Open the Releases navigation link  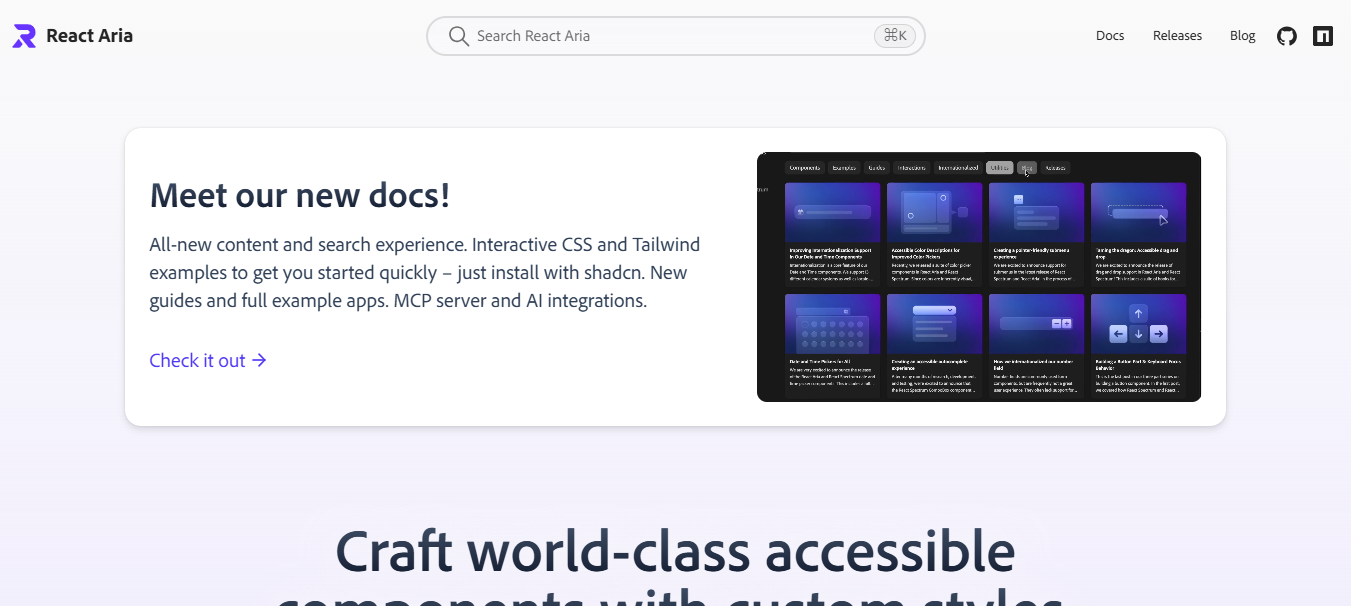pyautogui.click(x=1177, y=36)
